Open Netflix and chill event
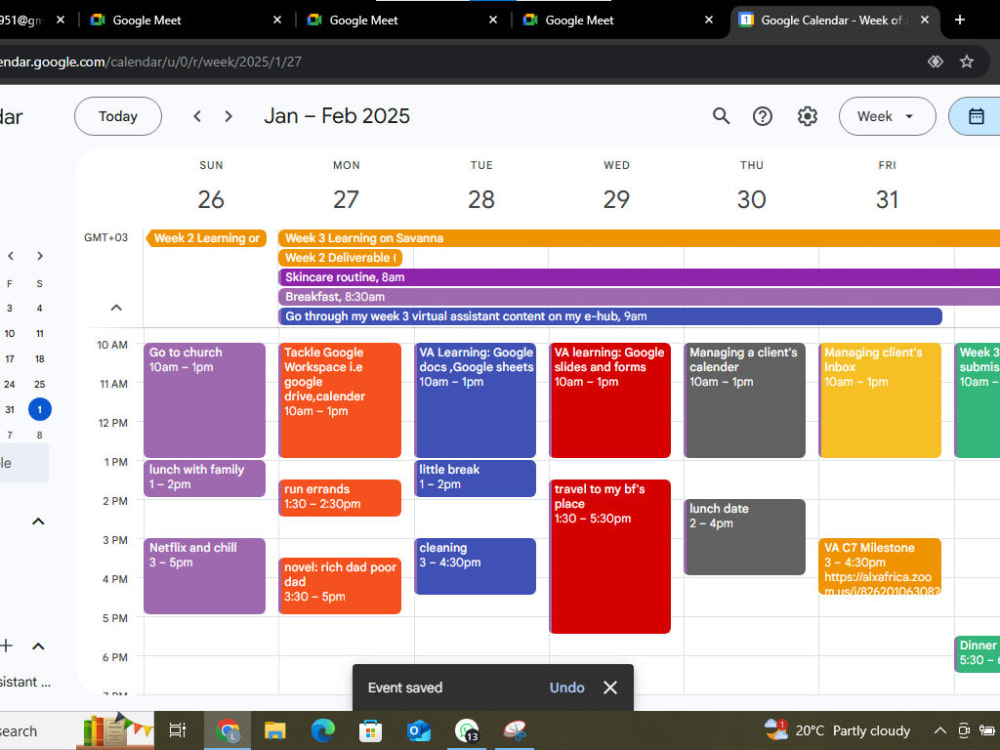1000x750 pixels. click(x=204, y=576)
